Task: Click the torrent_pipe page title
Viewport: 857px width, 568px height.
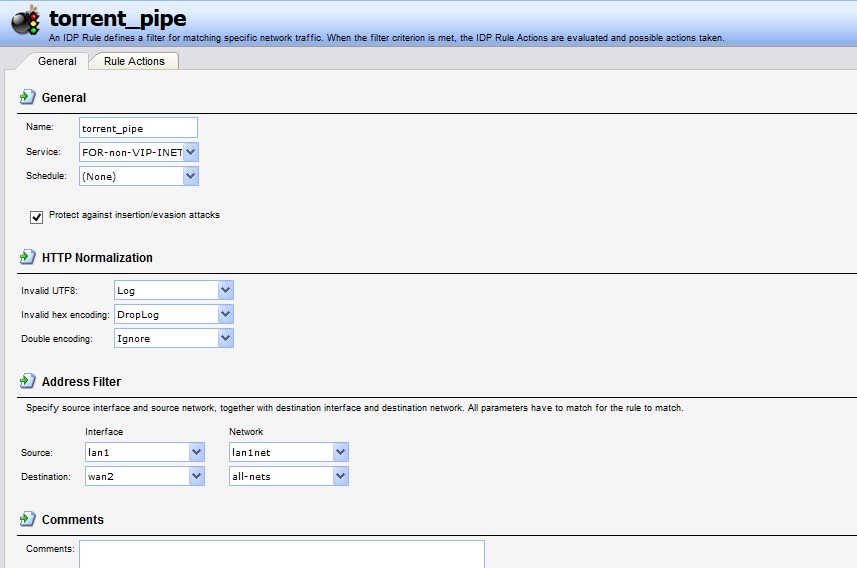Action: point(117,18)
